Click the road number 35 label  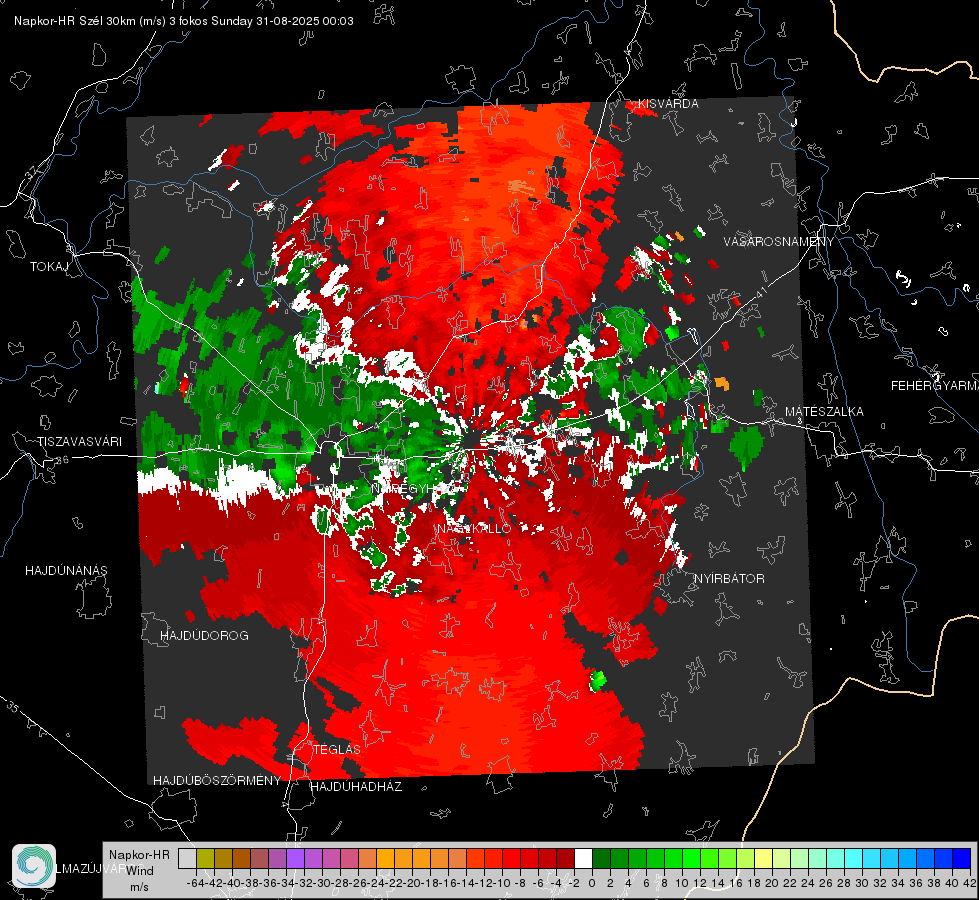click(12, 708)
